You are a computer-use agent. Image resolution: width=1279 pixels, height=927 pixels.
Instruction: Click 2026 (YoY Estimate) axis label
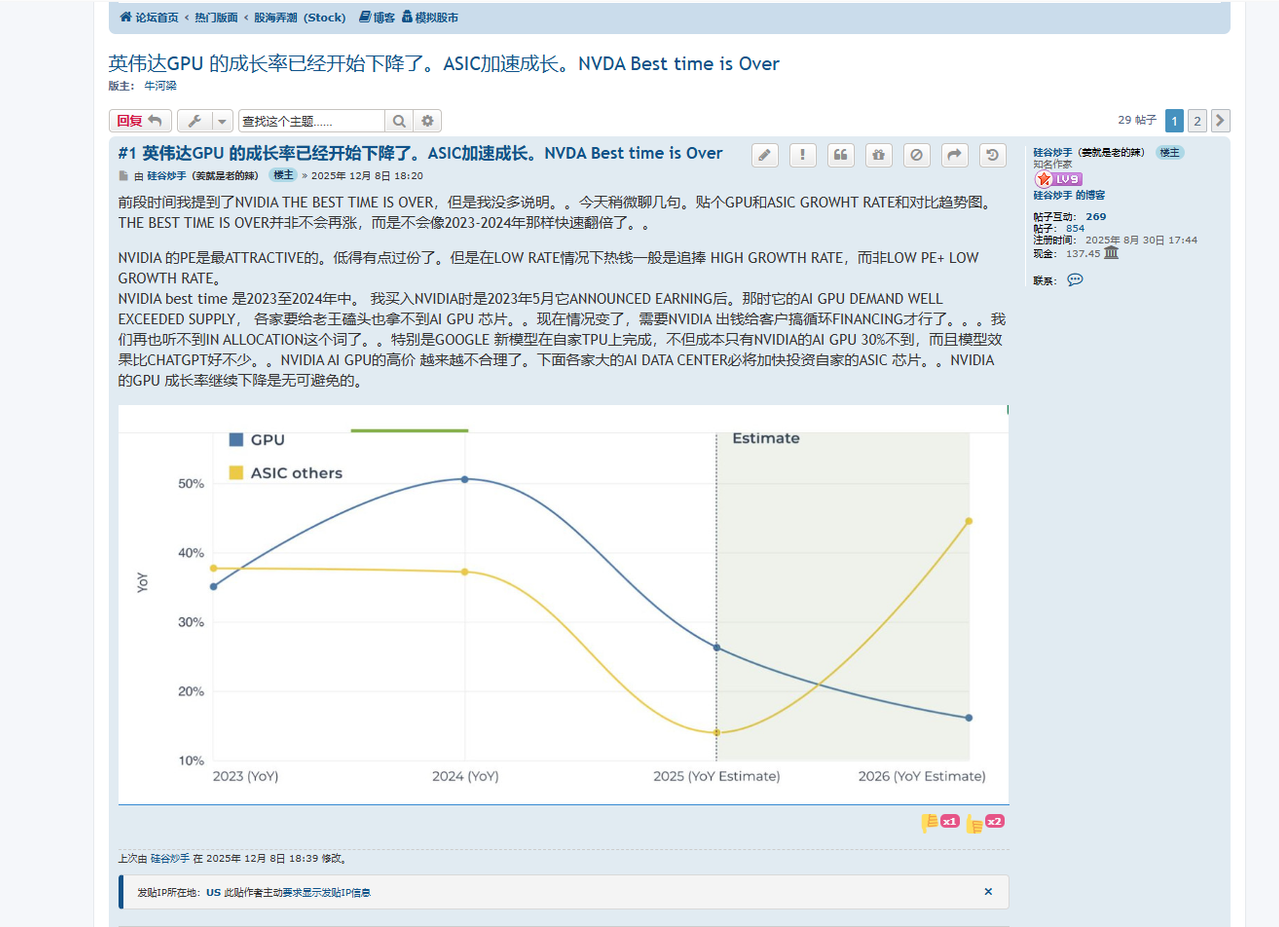(x=921, y=776)
